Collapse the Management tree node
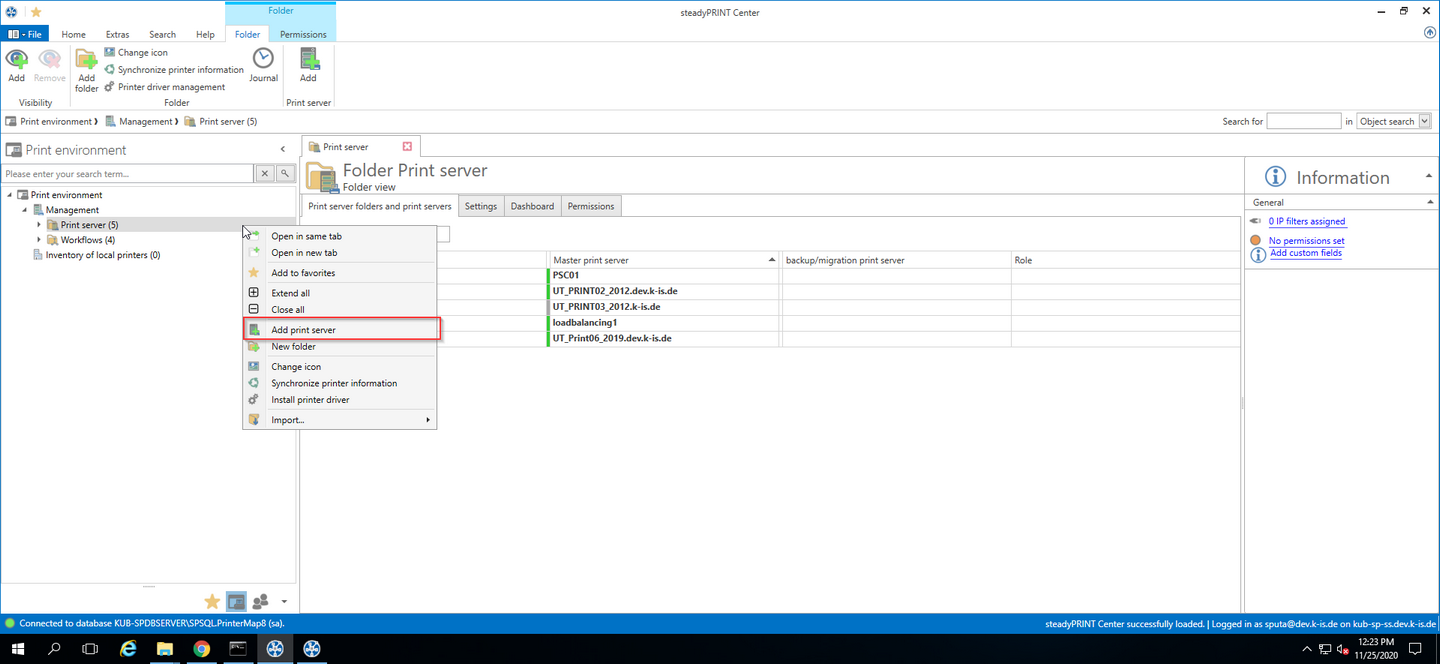The height and width of the screenshot is (664, 1440). (24, 210)
